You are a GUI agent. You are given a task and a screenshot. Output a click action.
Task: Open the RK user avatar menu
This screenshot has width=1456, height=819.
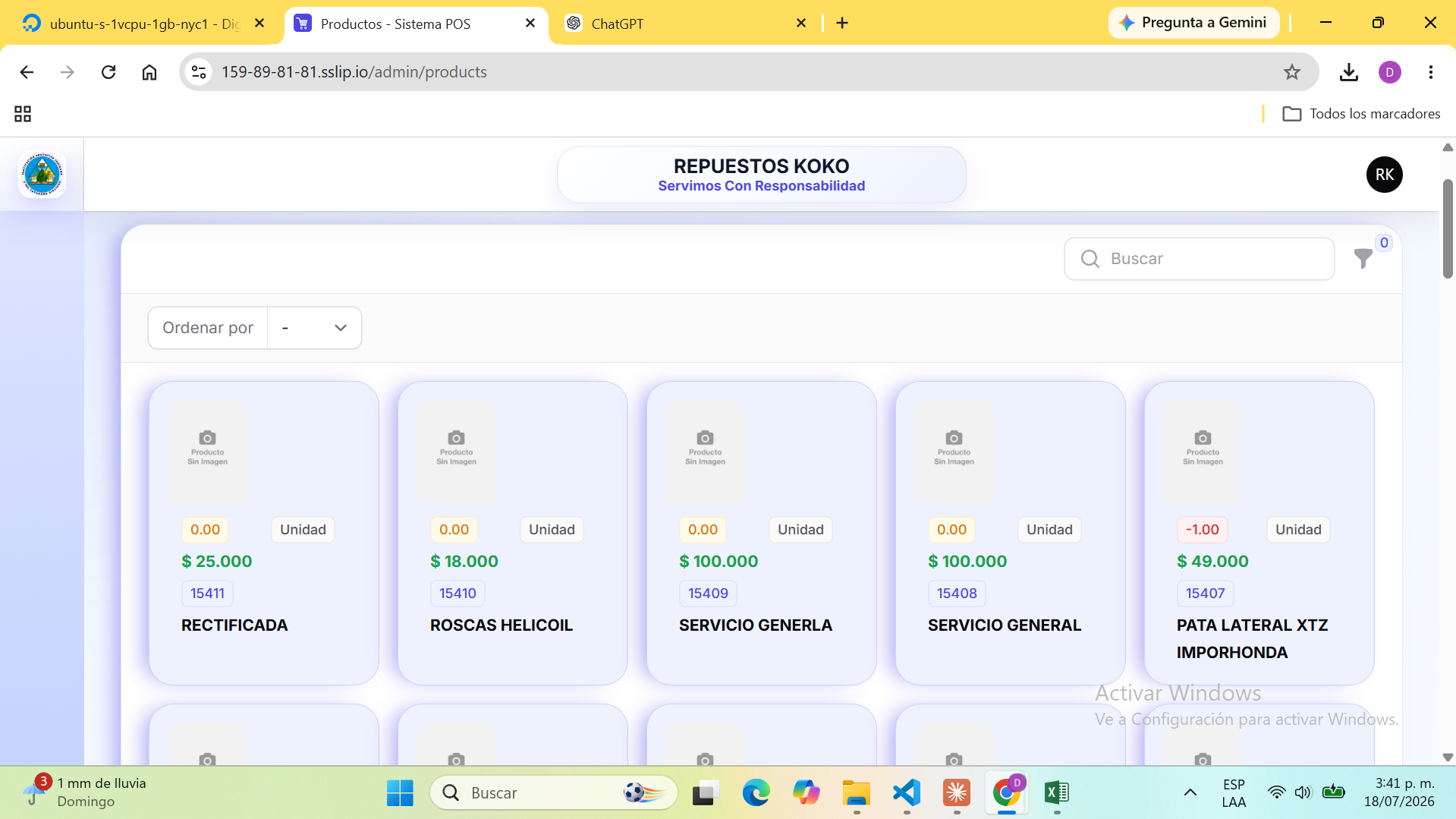pos(1384,175)
